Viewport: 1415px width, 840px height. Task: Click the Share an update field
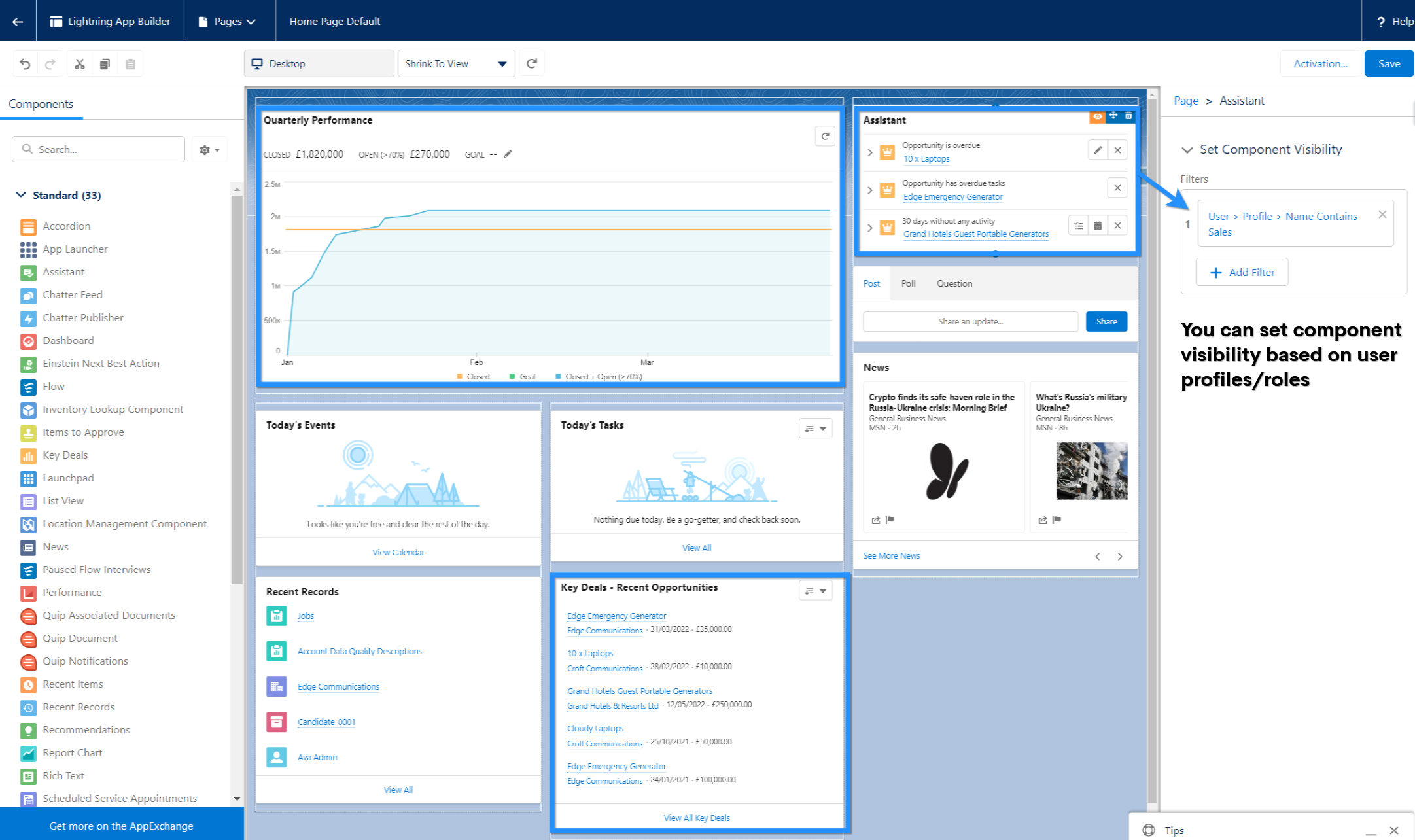971,321
